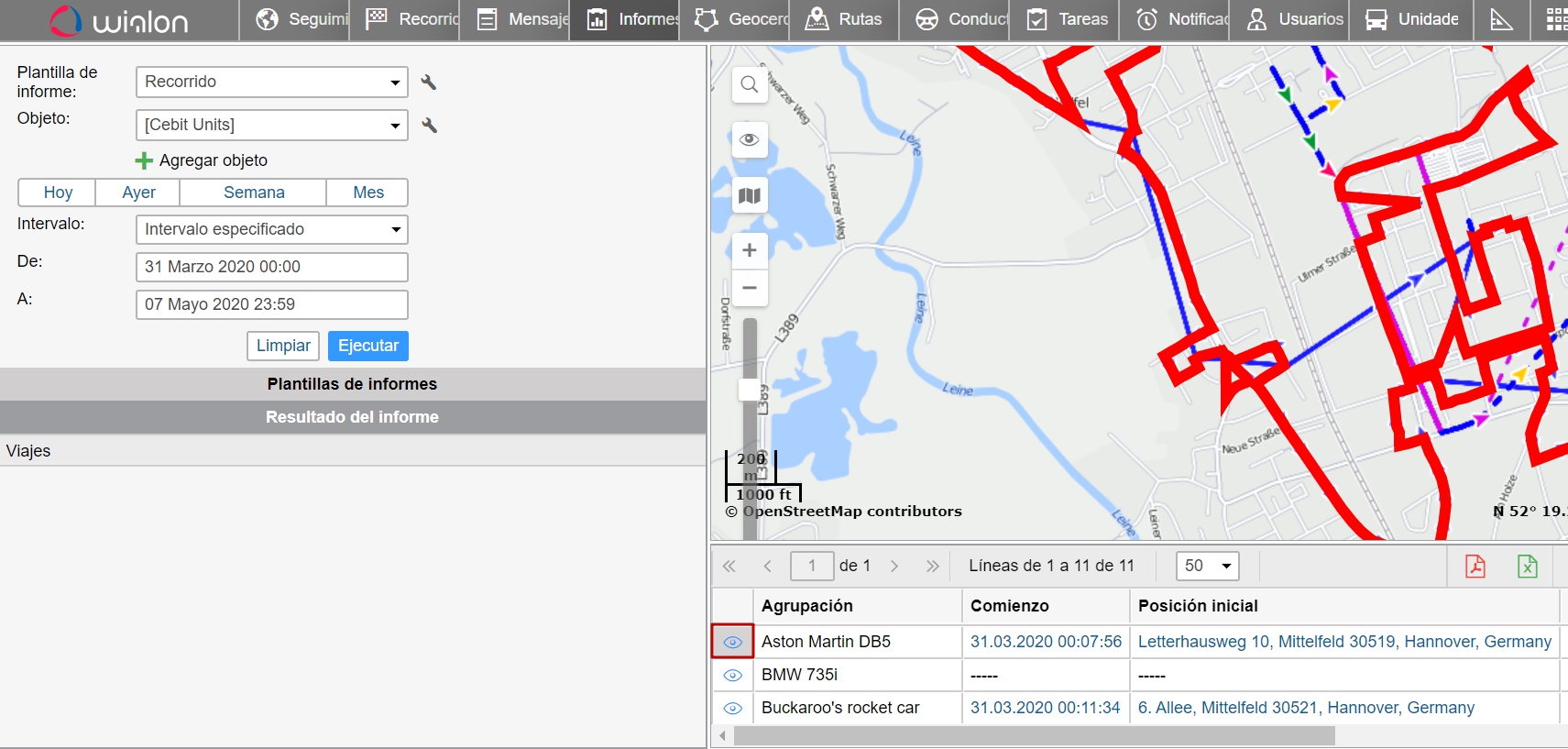1568x749 pixels.
Task: Export report to PDF
Action: (1475, 567)
